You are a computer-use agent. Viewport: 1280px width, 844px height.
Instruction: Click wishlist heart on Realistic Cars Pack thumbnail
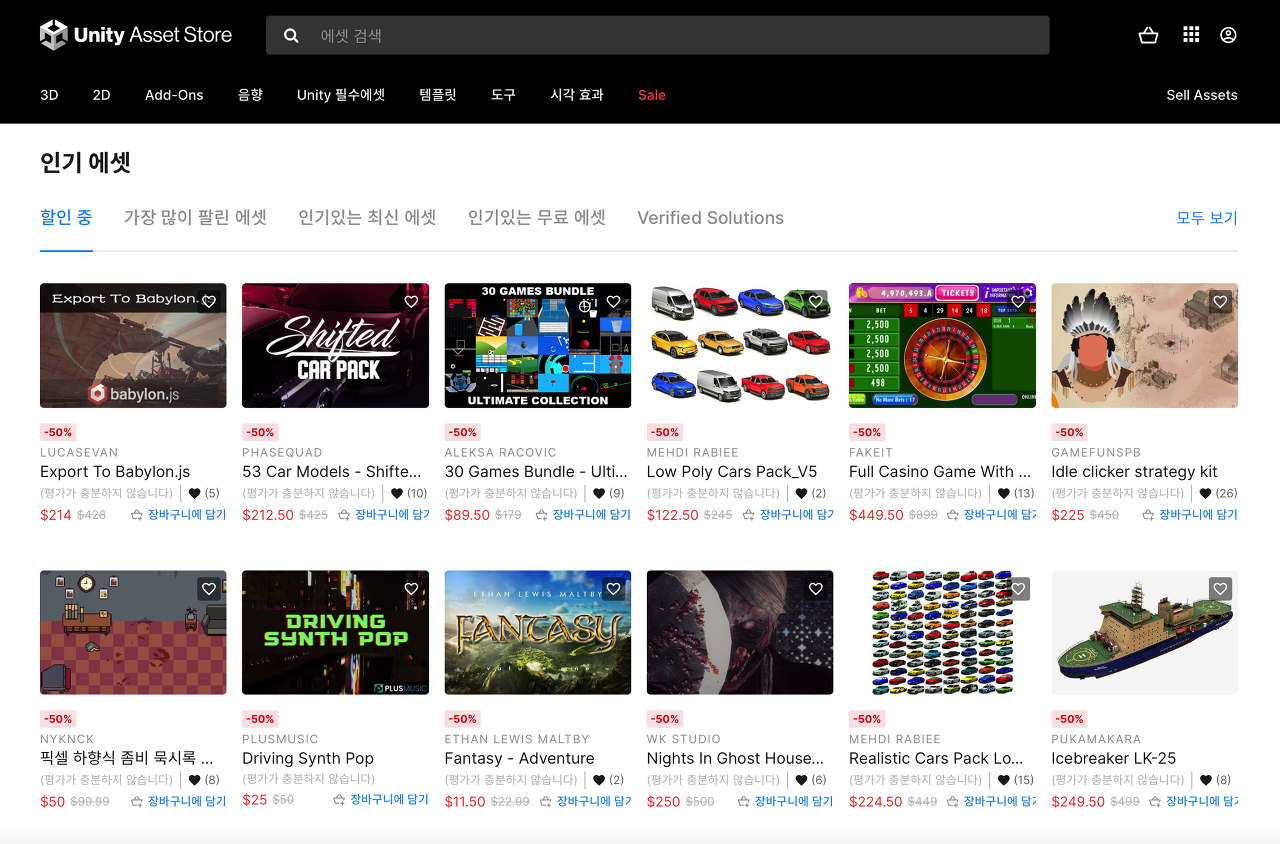click(x=1018, y=589)
